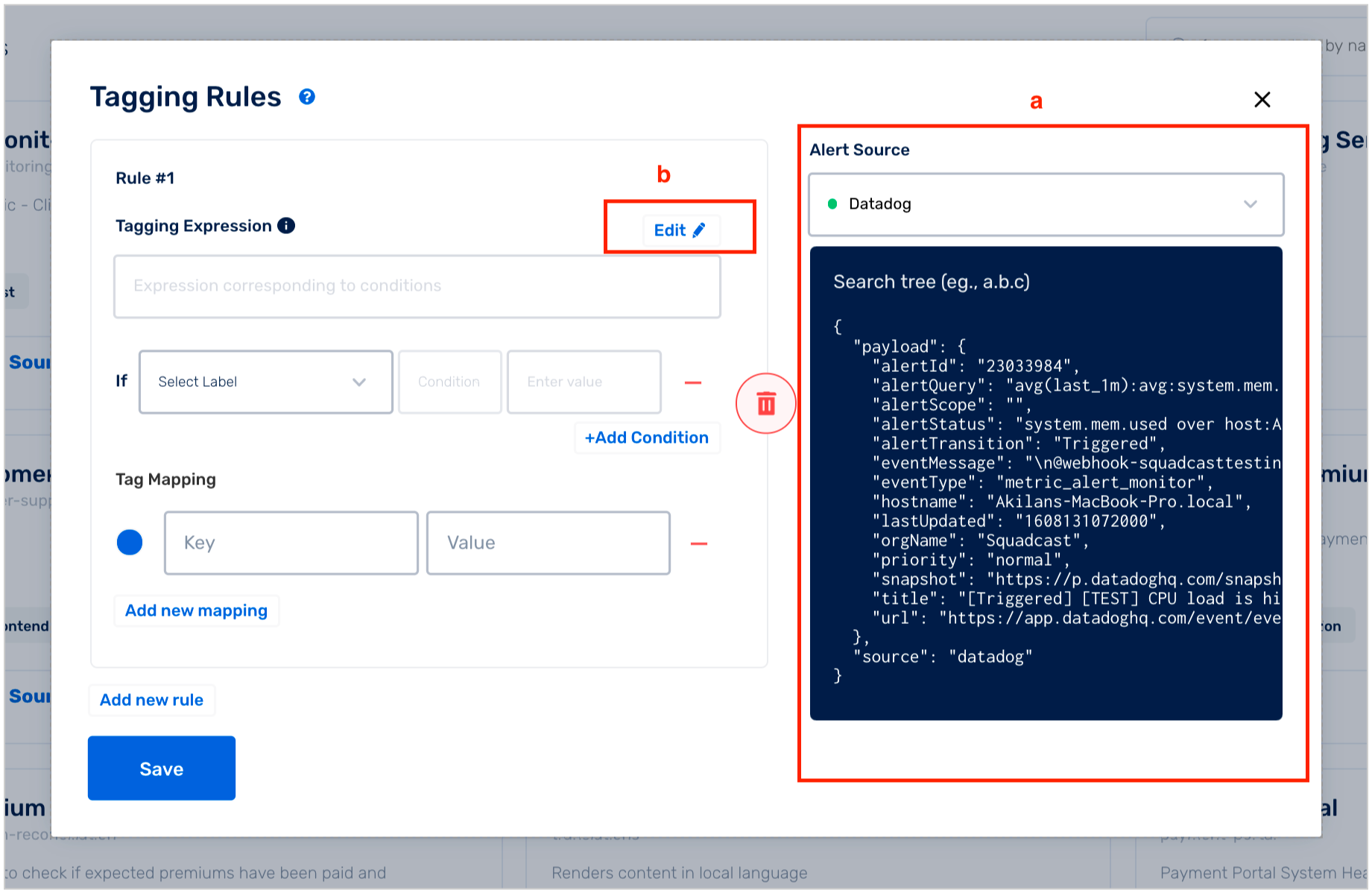
Task: Focus the Tagging Expression input box
Action: [417, 286]
